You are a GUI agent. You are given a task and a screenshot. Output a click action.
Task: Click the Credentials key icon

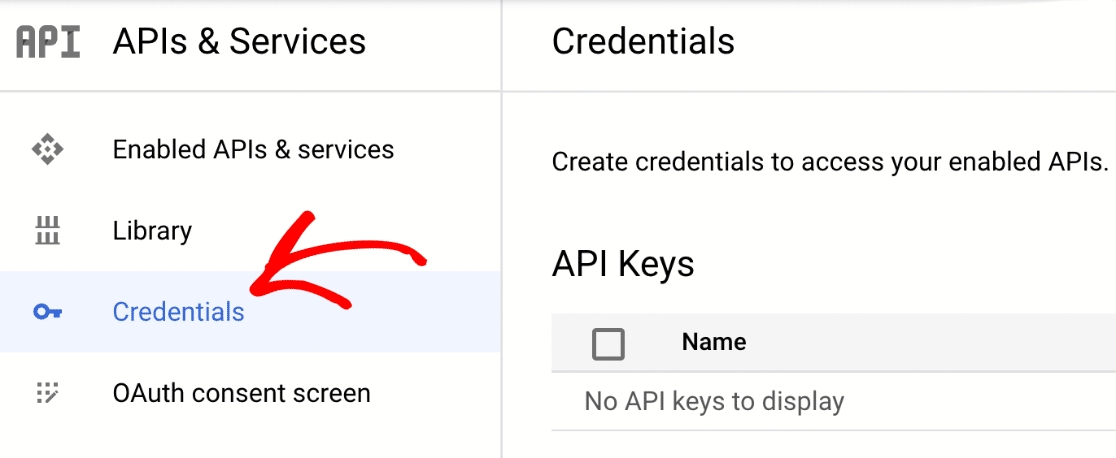[47, 312]
